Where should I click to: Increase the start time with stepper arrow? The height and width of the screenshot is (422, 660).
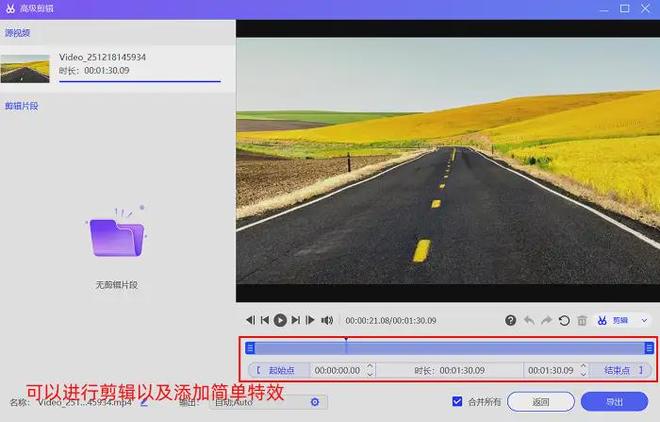[x=371, y=366]
